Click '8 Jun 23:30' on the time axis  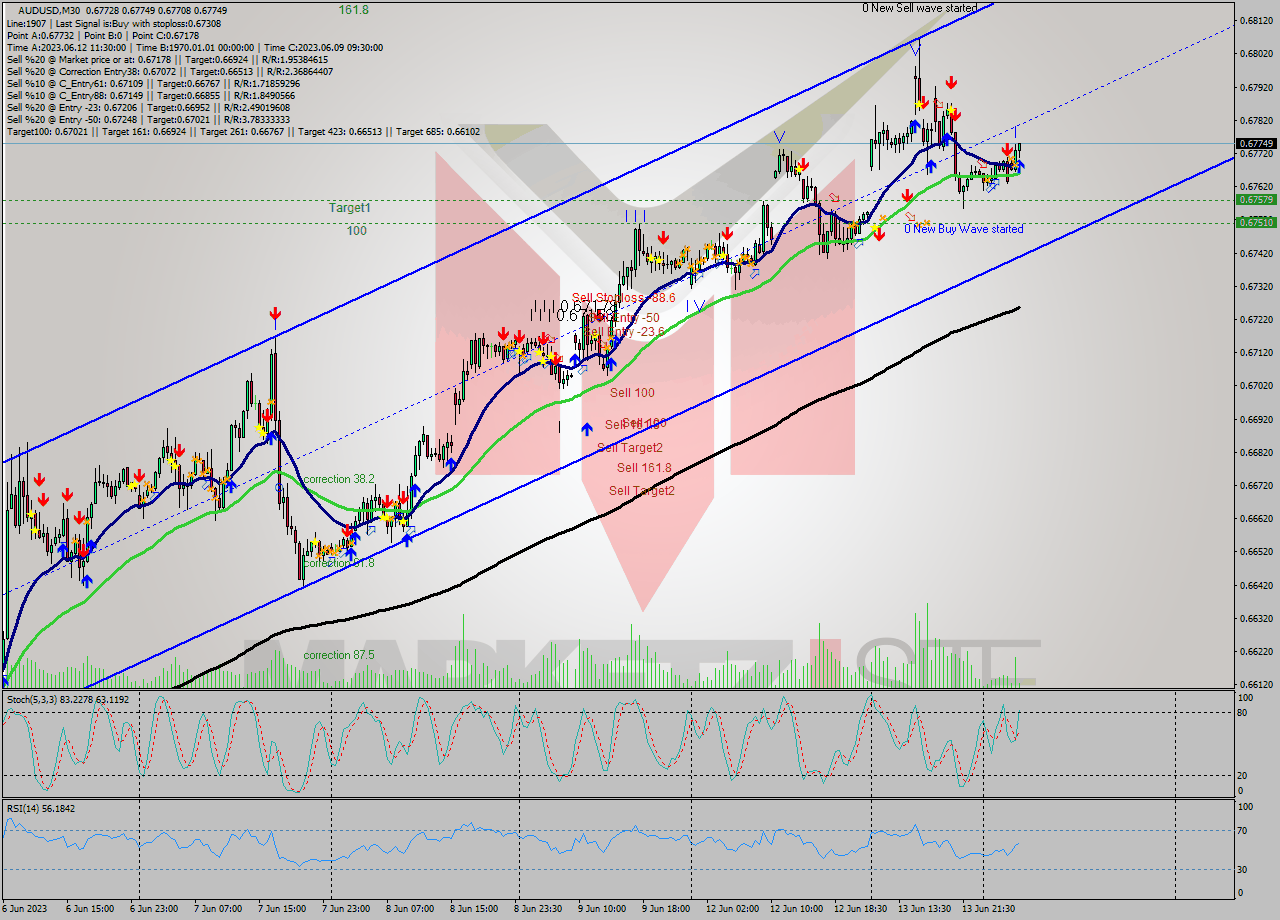(537, 909)
